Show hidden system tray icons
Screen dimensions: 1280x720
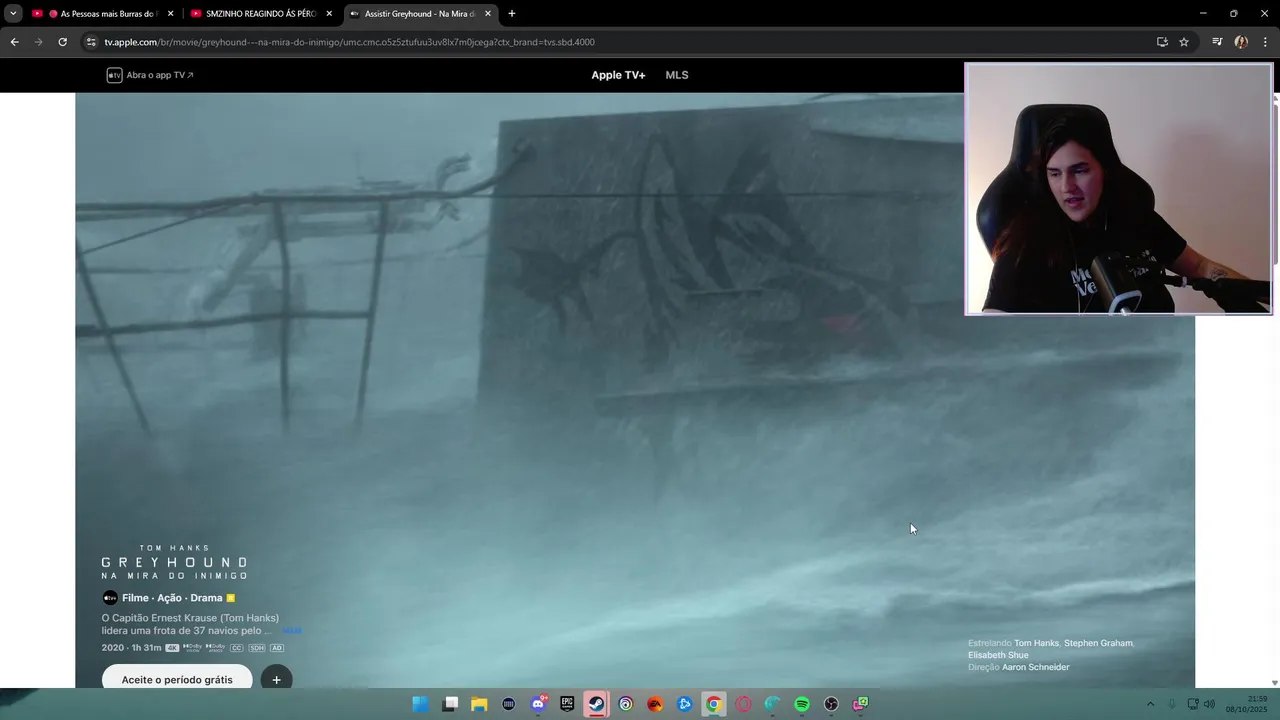coord(1150,704)
